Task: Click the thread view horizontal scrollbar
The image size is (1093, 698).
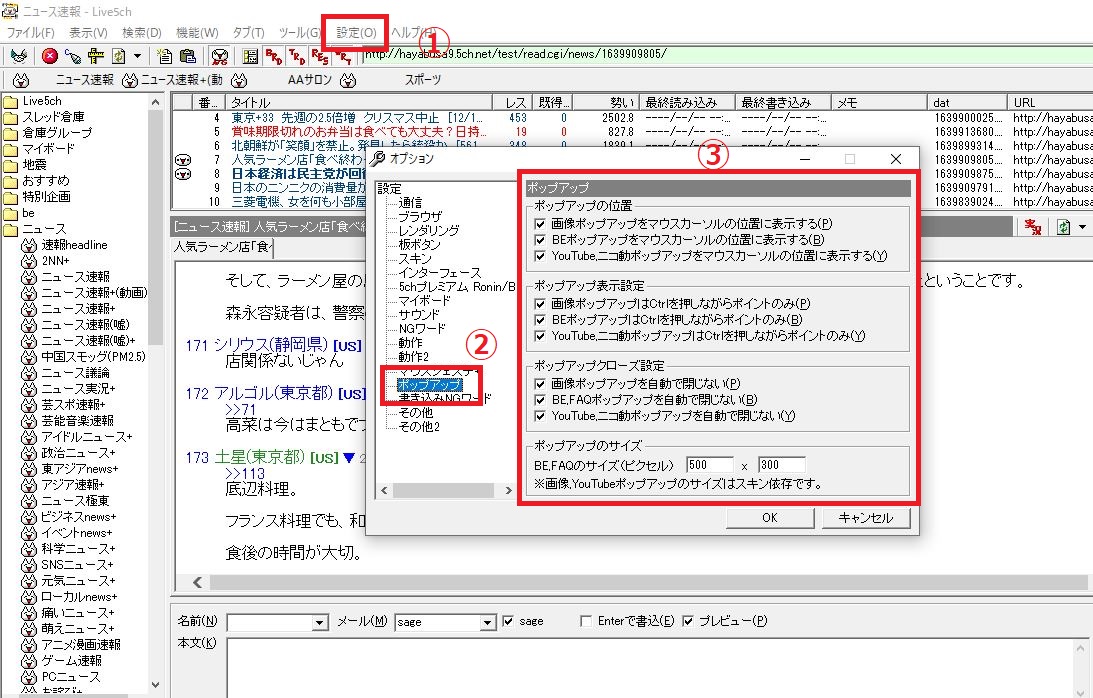Action: [x=640, y=582]
